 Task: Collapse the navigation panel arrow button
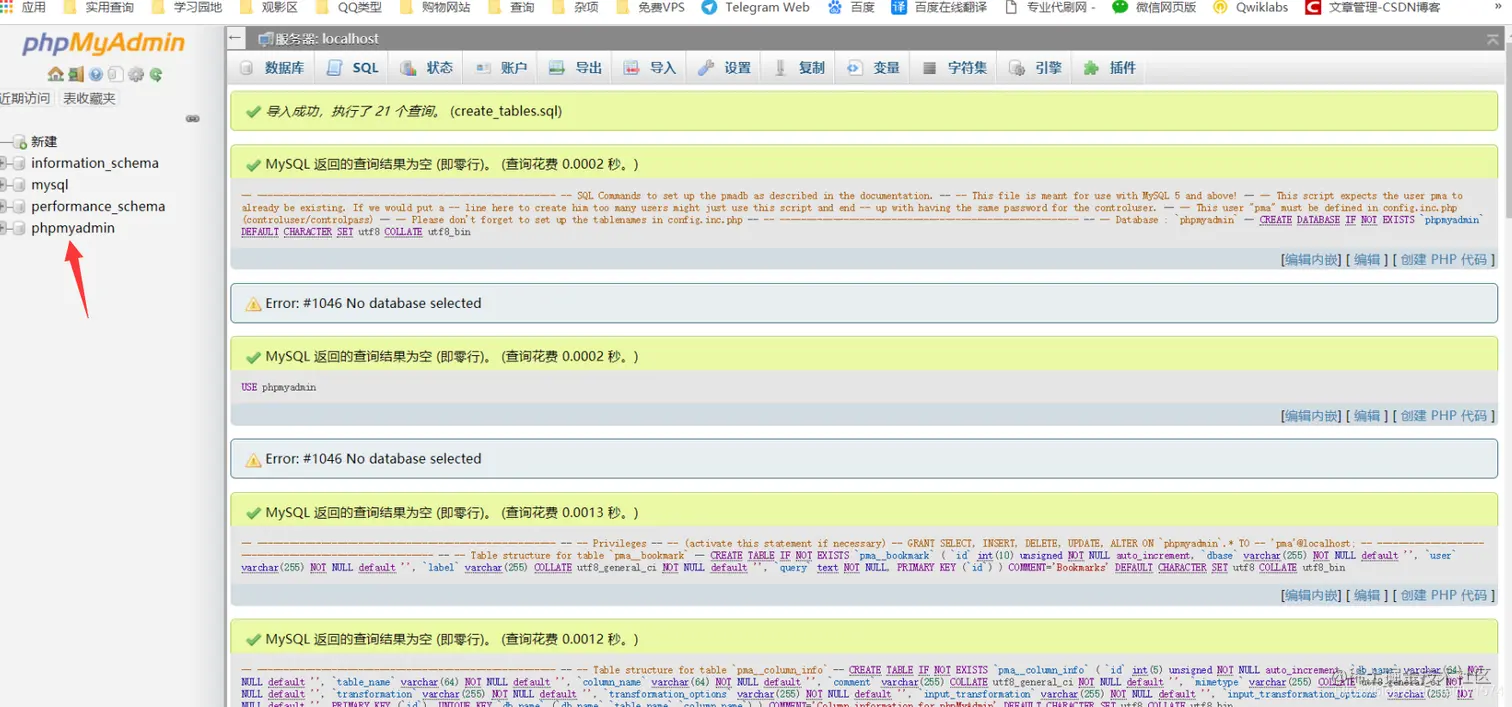click(x=236, y=38)
